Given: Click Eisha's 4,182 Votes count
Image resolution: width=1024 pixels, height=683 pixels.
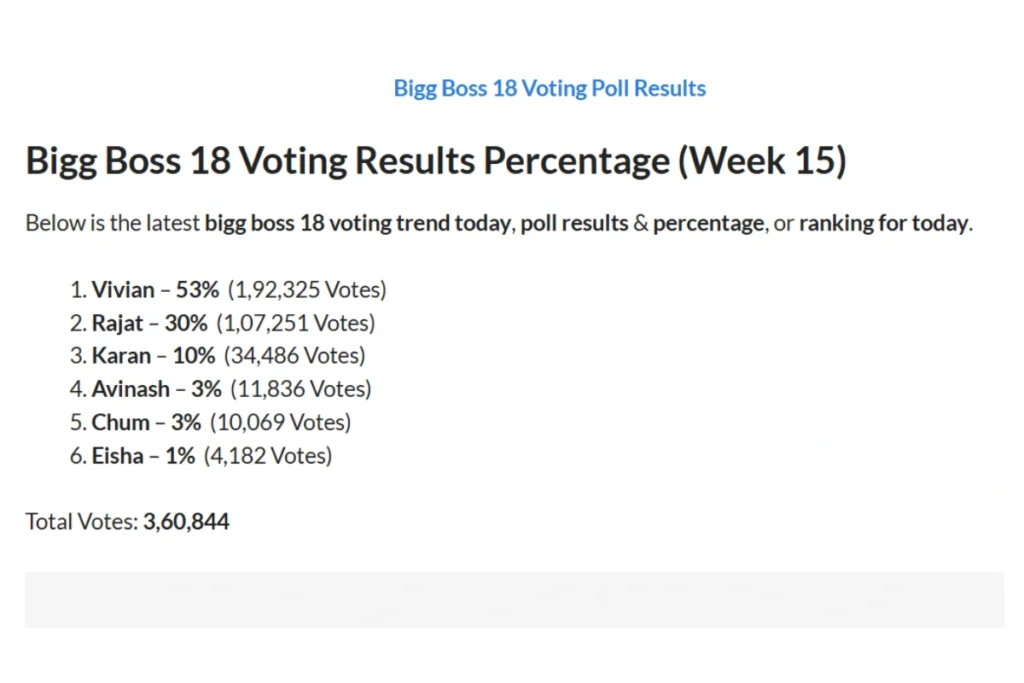Looking at the screenshot, I should (x=268, y=455).
